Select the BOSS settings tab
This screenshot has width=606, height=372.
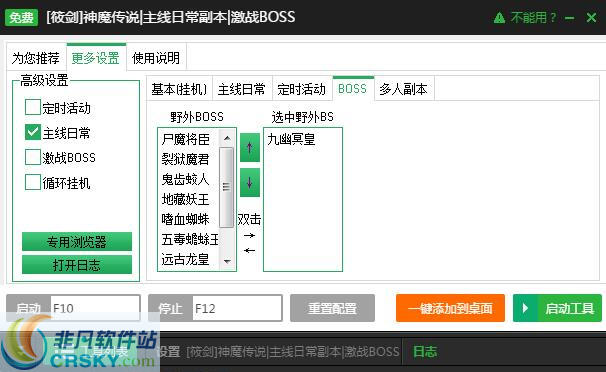[x=353, y=88]
